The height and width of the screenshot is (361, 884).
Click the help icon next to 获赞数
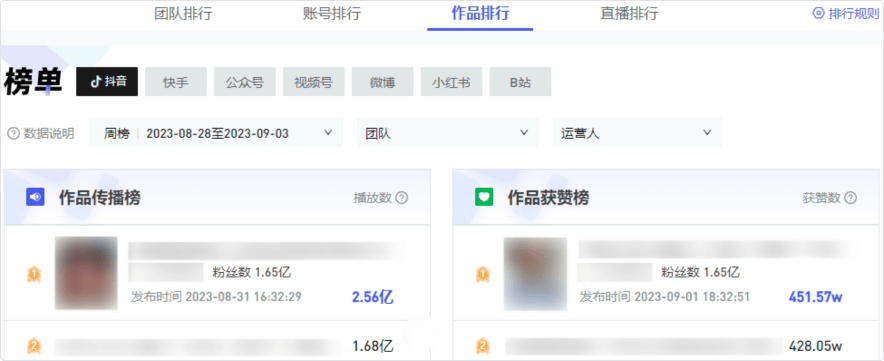click(850, 198)
